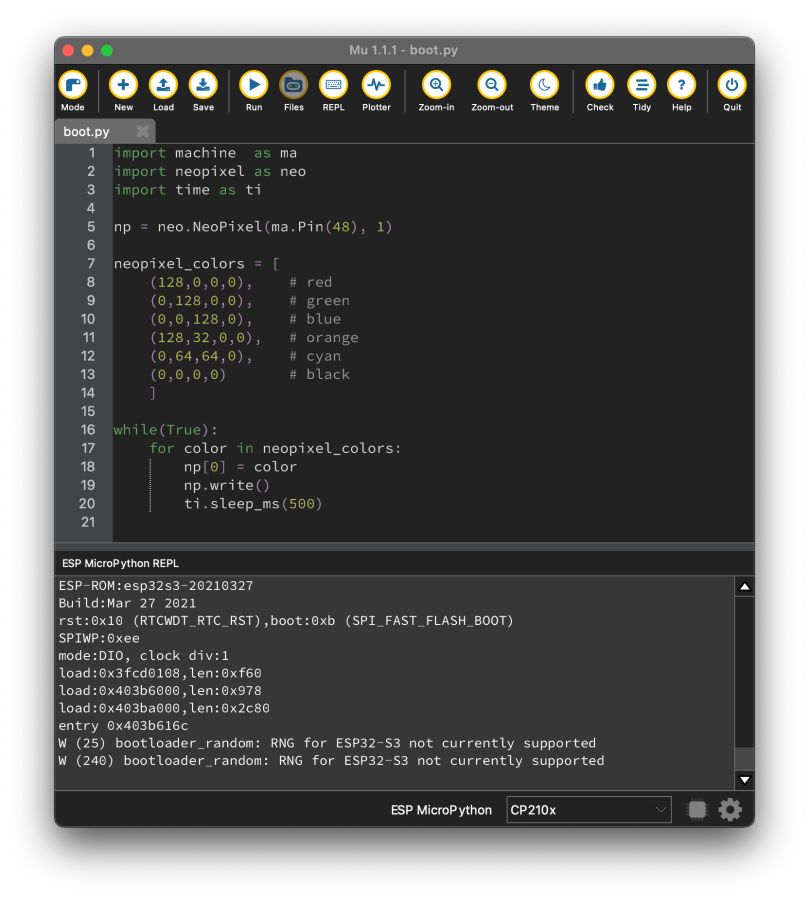Tidy the code formatting
This screenshot has width=809, height=899.
(x=642, y=91)
